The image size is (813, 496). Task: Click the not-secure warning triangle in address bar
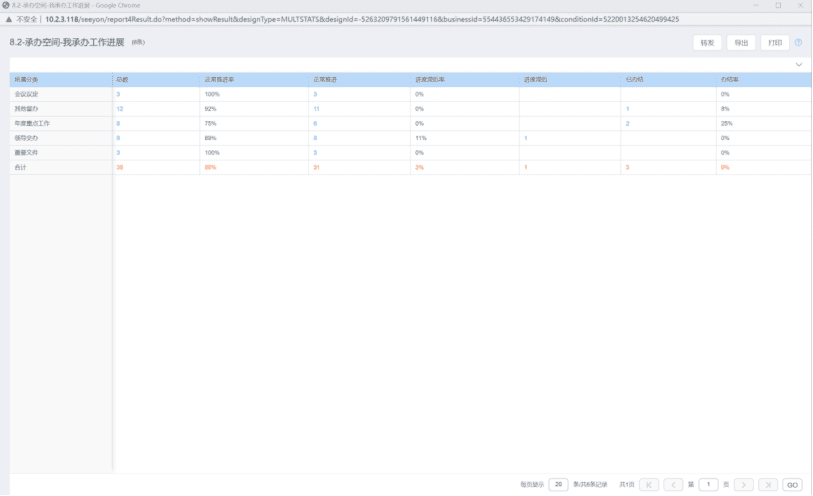click(9, 19)
